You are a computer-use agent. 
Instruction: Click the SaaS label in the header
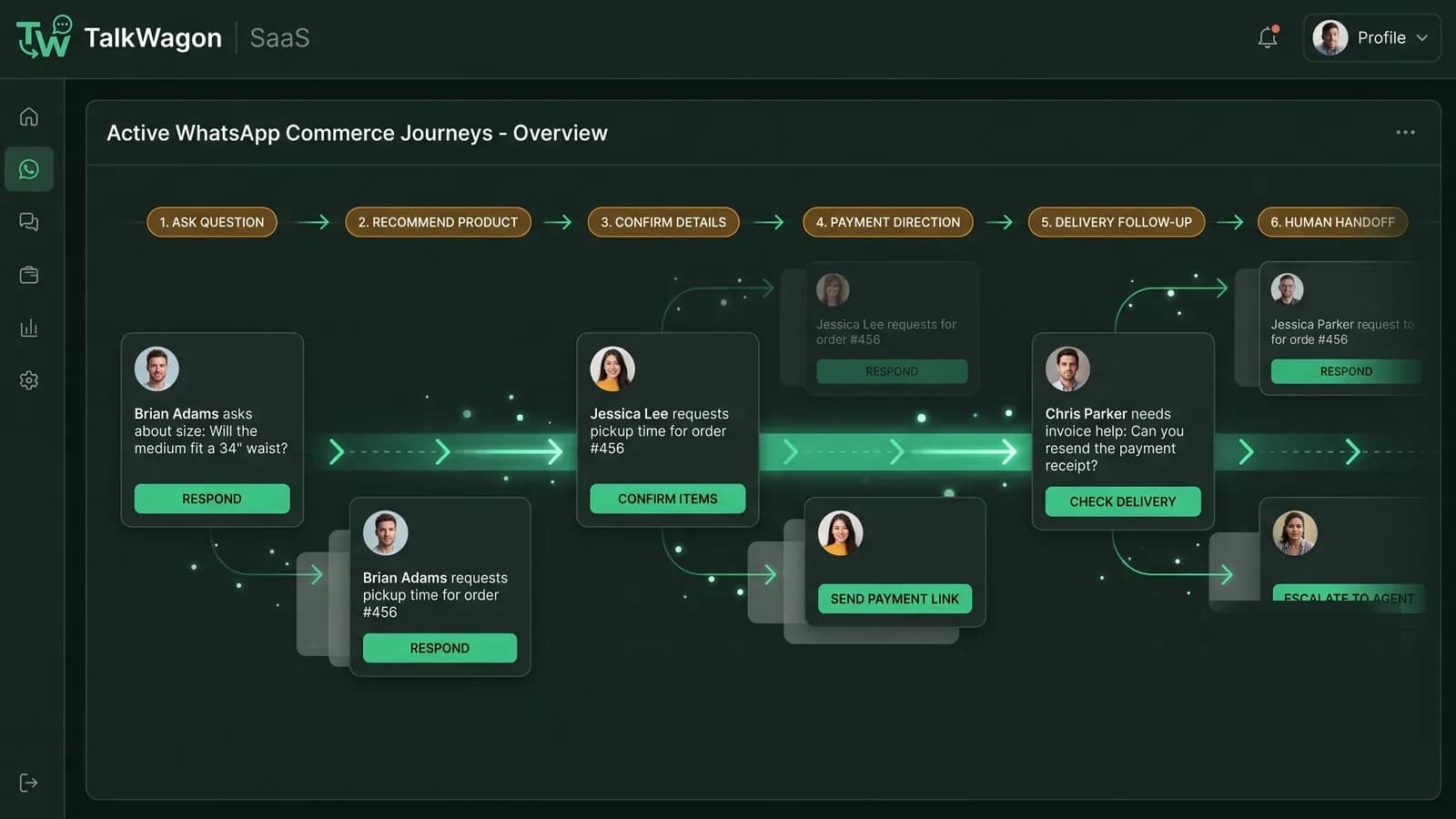point(279,37)
